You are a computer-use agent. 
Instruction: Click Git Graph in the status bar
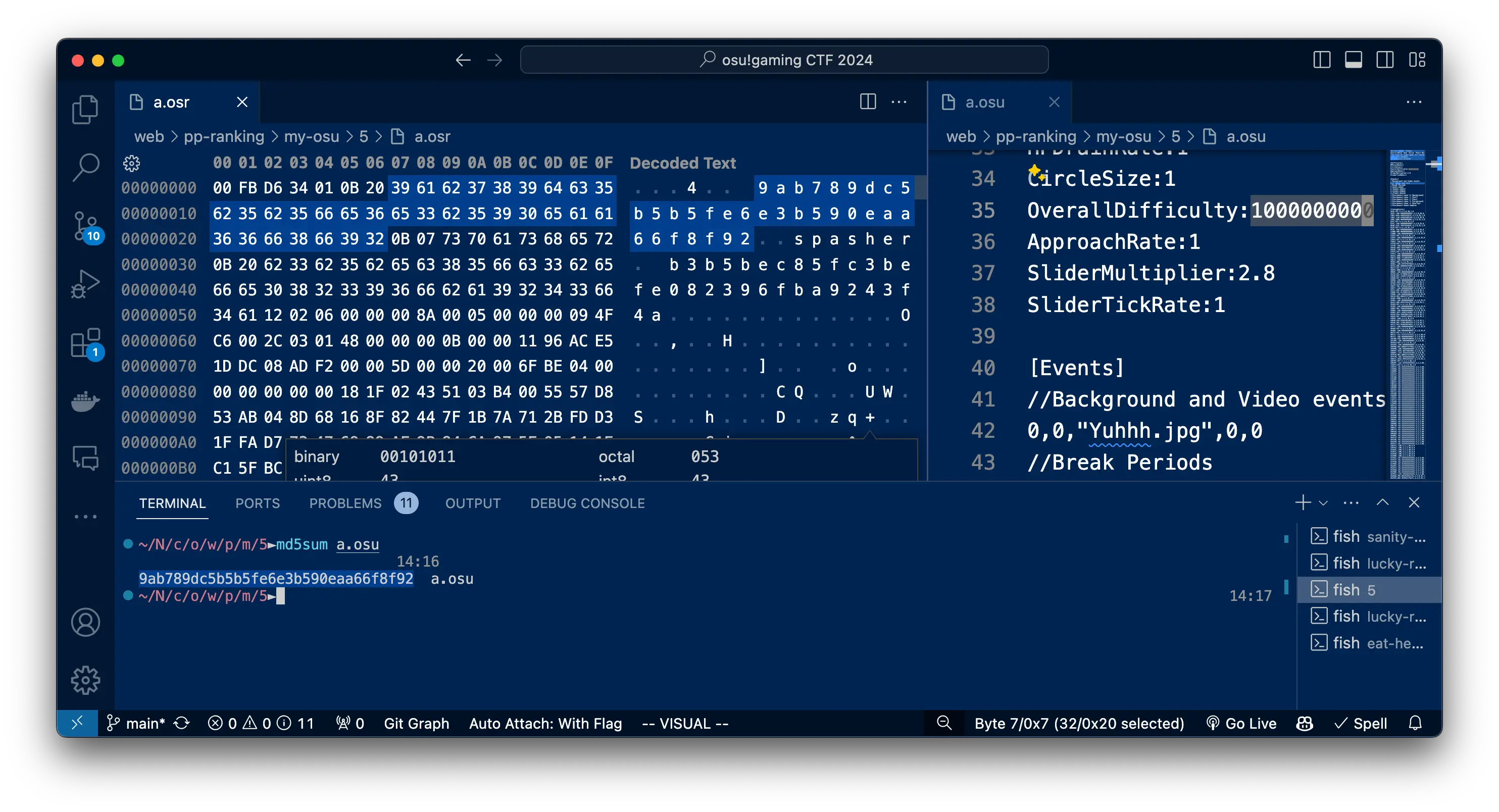tap(416, 723)
